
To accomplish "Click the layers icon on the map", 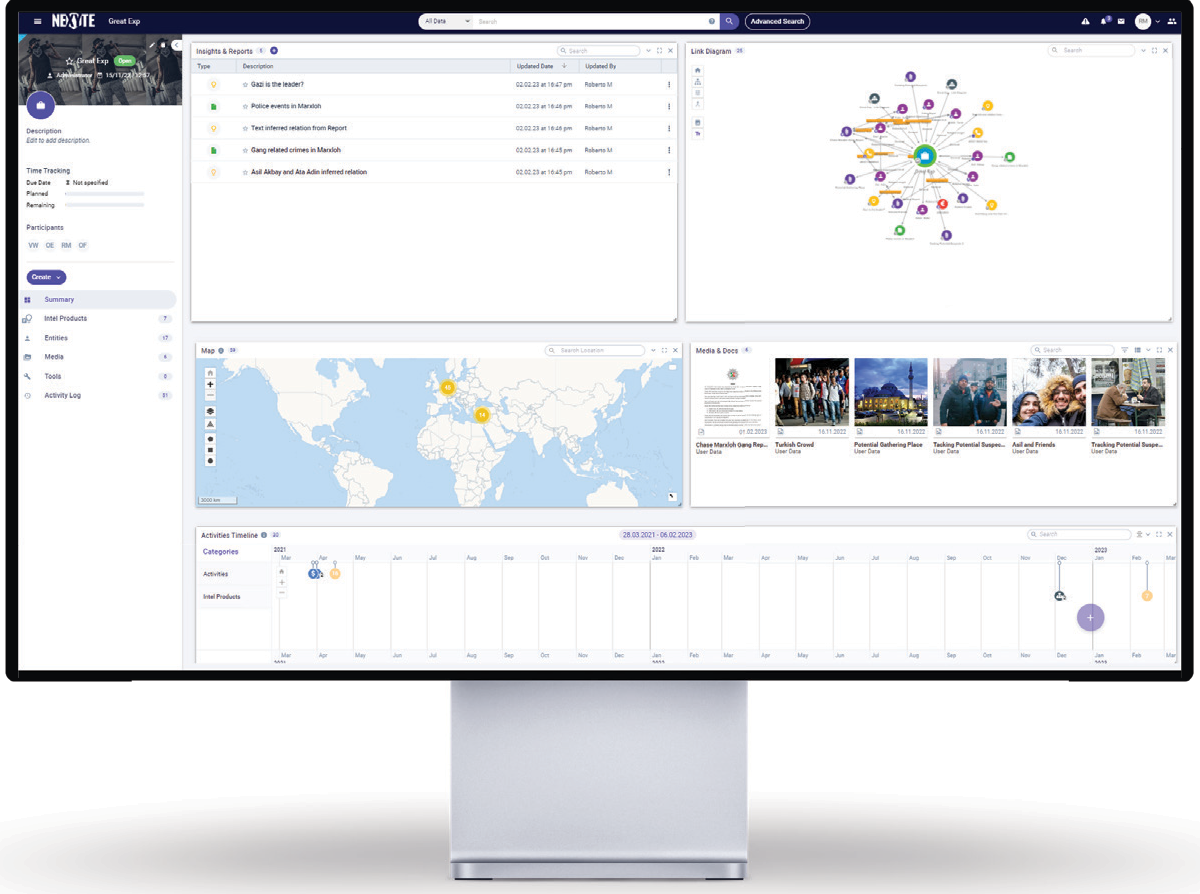I will coord(210,411).
